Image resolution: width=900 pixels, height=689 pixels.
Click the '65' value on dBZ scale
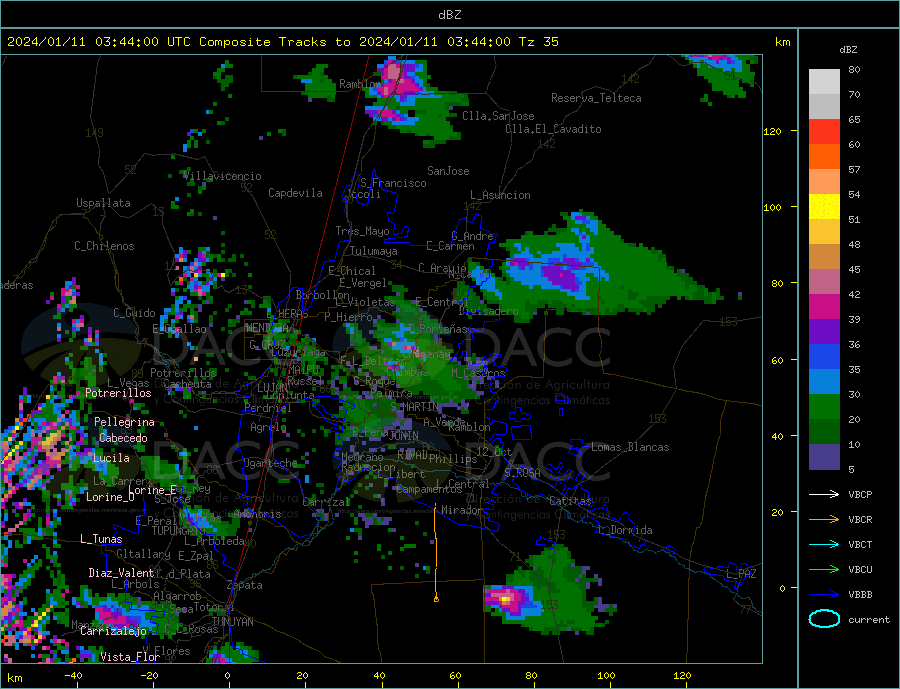pos(854,119)
